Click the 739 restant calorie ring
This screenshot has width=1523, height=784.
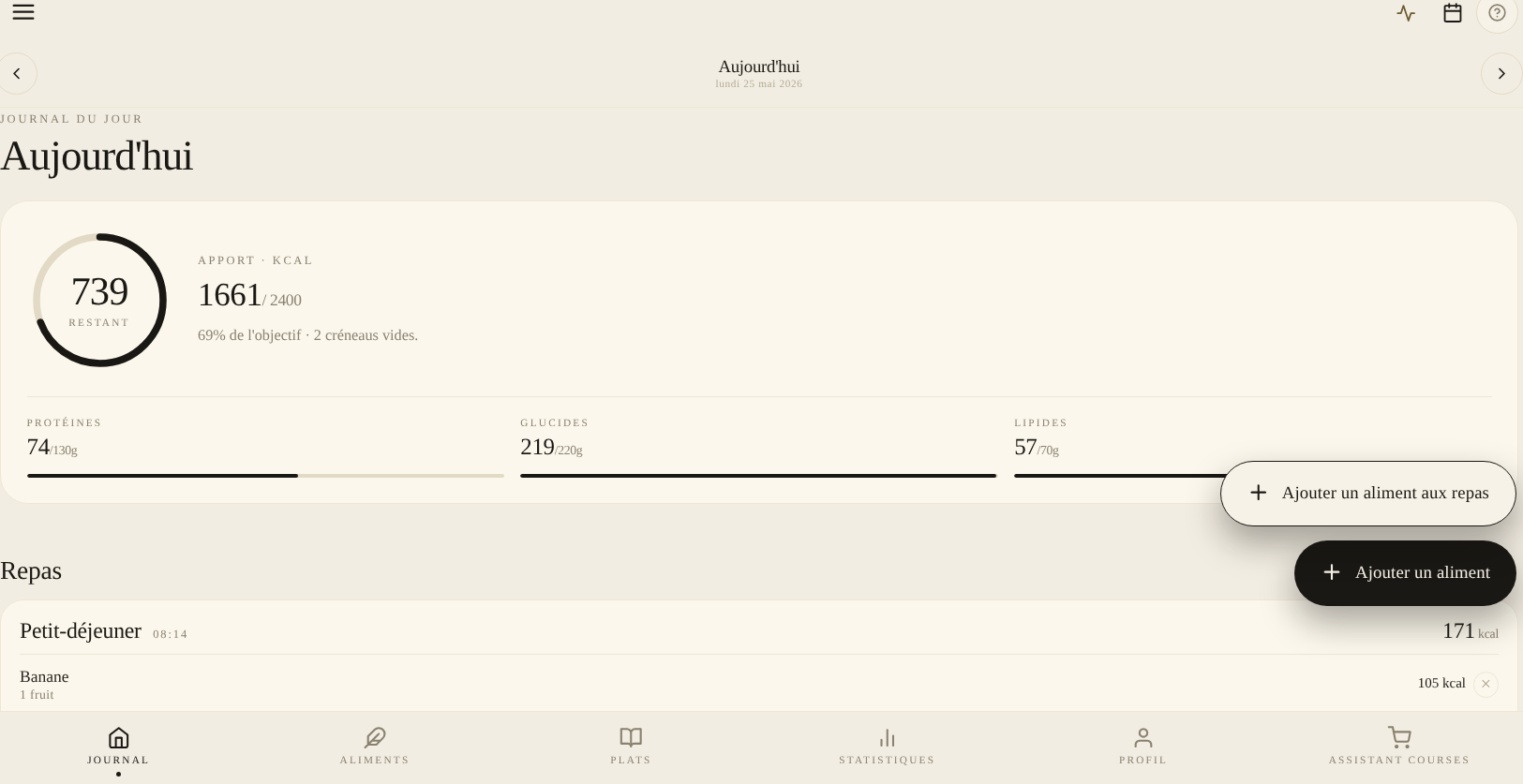coord(99,300)
